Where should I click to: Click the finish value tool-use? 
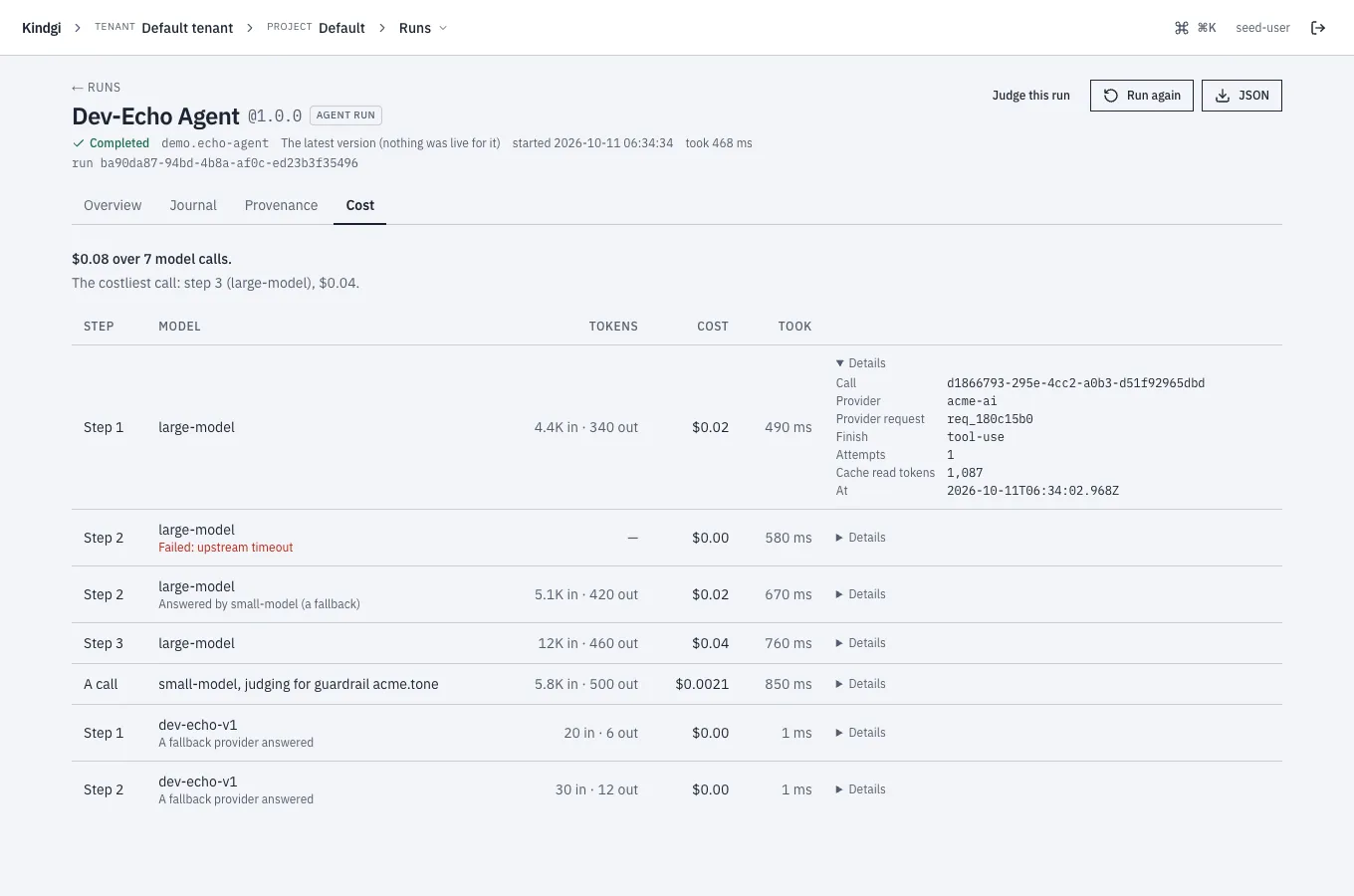(976, 437)
